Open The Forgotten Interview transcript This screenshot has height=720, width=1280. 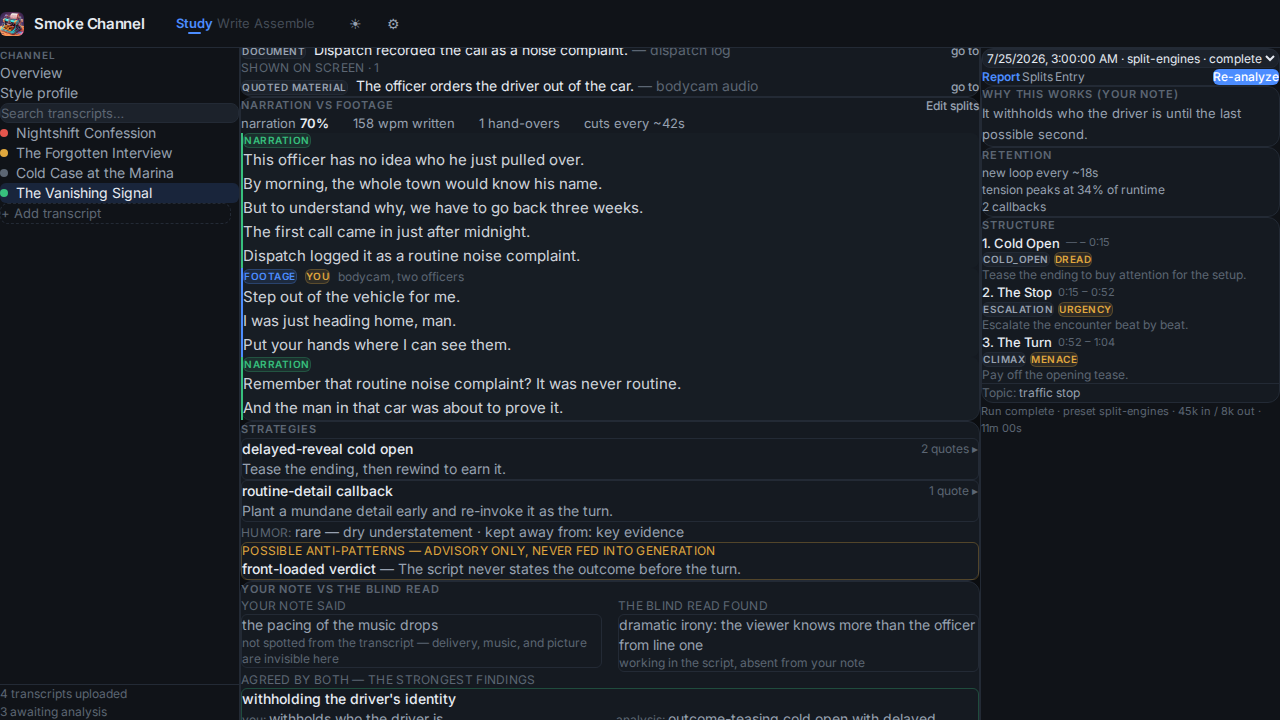(119, 153)
